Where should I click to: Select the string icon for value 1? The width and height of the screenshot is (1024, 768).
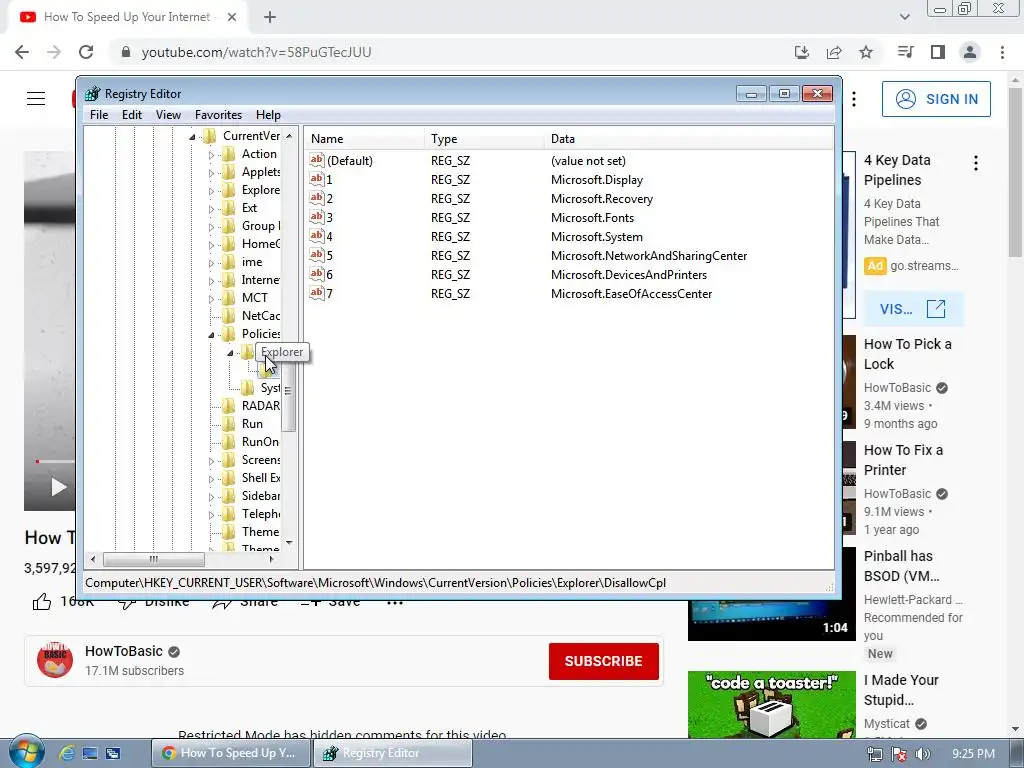tap(317, 179)
